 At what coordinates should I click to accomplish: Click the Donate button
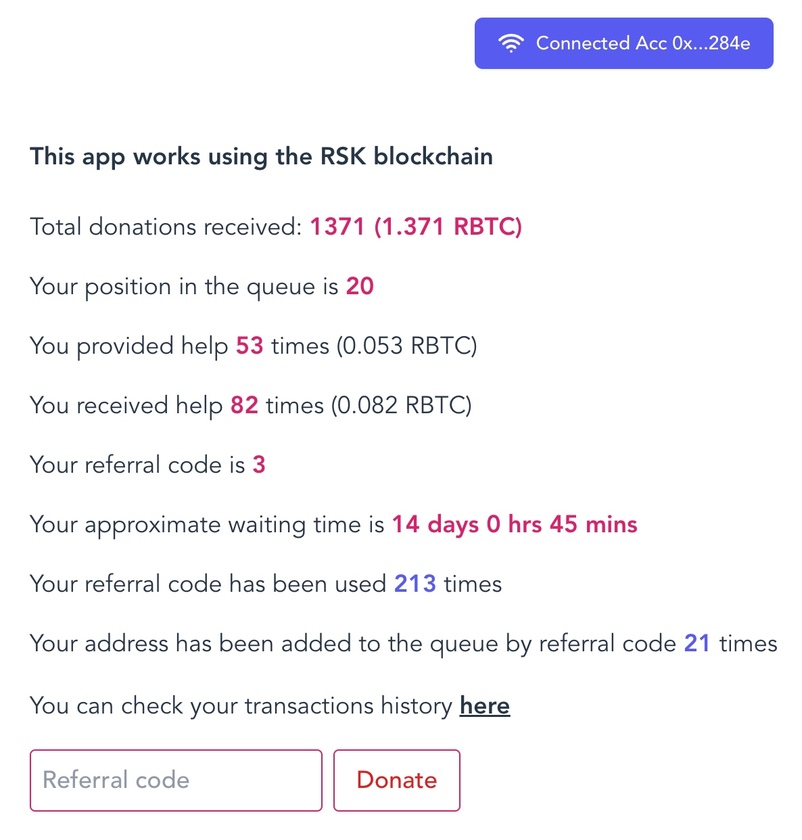[396, 780]
